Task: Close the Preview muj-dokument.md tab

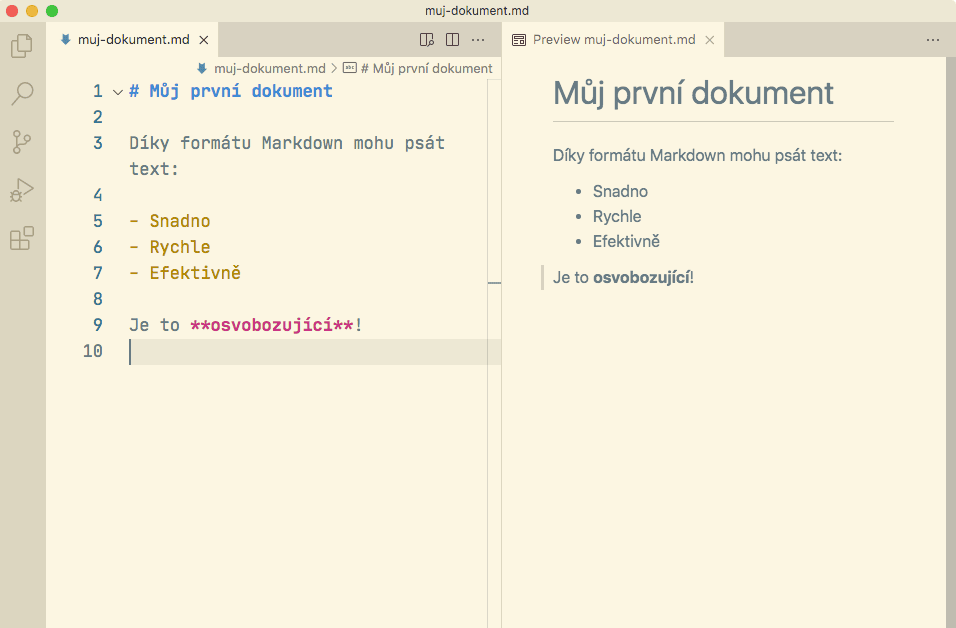Action: 710,40
